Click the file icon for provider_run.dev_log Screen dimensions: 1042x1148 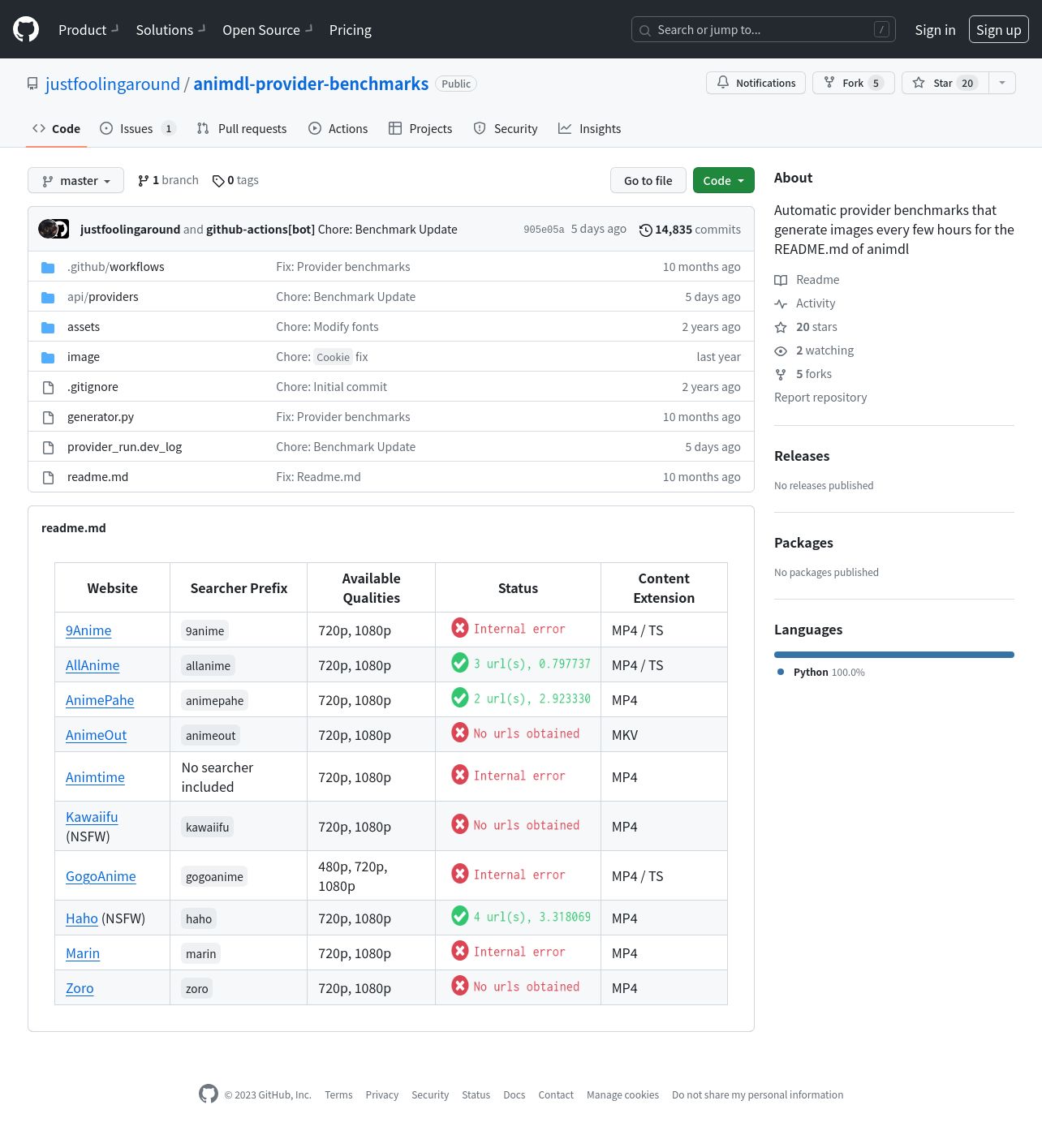[x=48, y=447]
